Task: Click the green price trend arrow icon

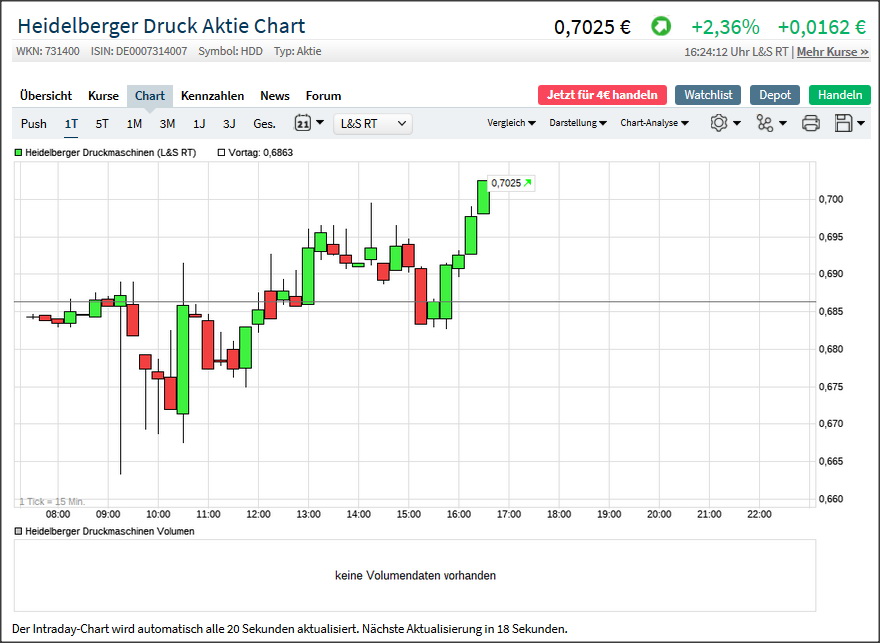Action: coord(660,27)
